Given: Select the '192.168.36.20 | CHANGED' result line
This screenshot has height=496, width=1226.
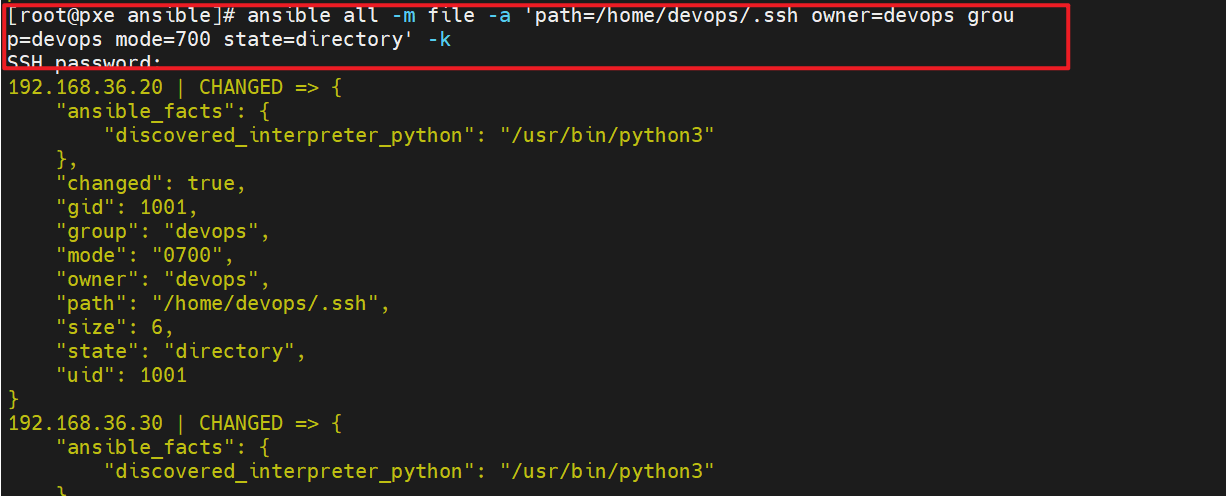Looking at the screenshot, I should (x=174, y=87).
